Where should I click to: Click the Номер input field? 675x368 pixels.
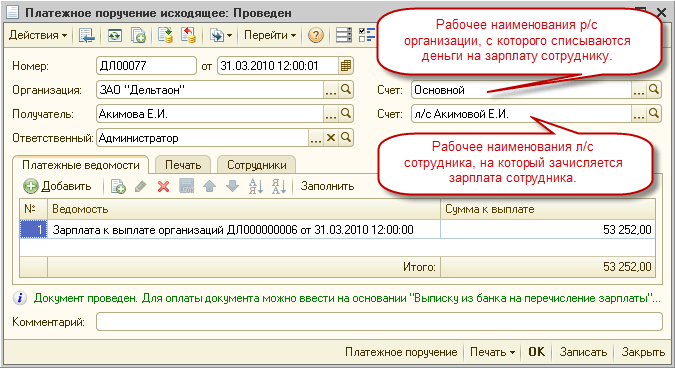click(146, 66)
